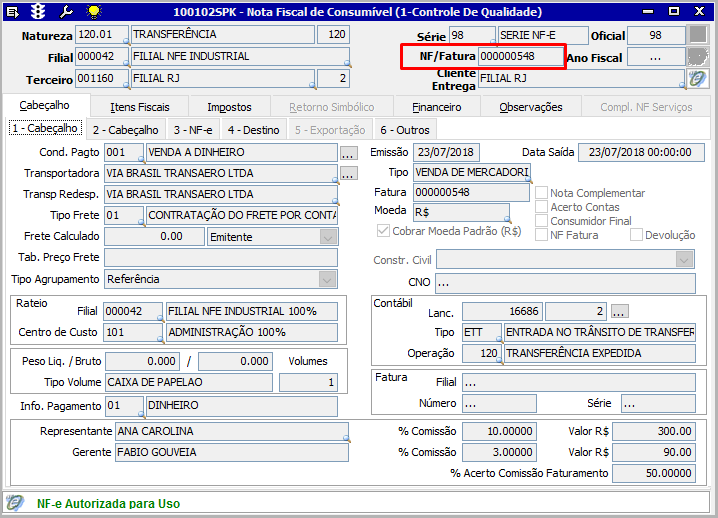The width and height of the screenshot is (718, 518).
Task: Click the Valor R$ 300.00 field
Action: (x=654, y=431)
